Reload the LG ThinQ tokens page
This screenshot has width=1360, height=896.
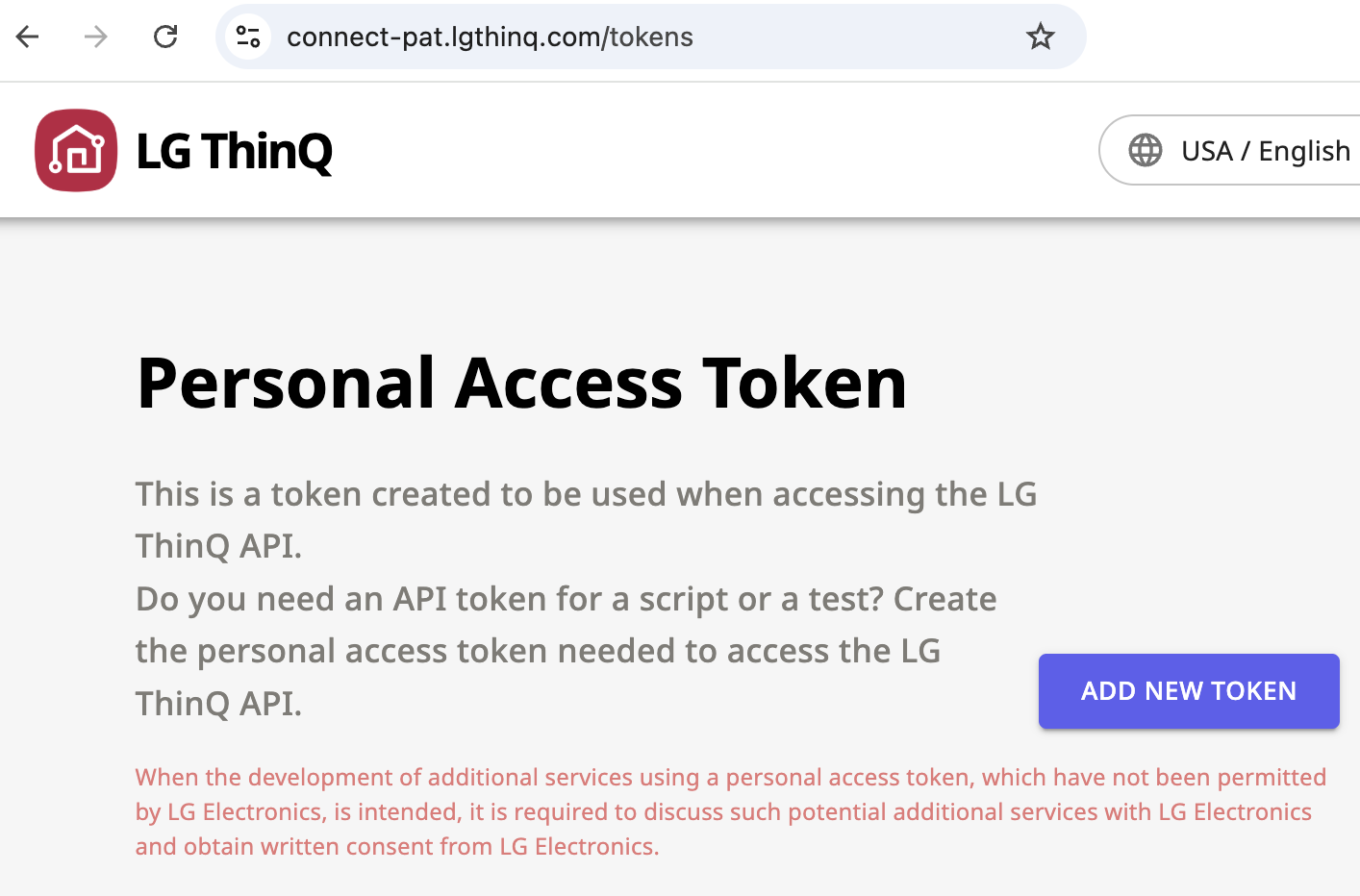coord(165,37)
